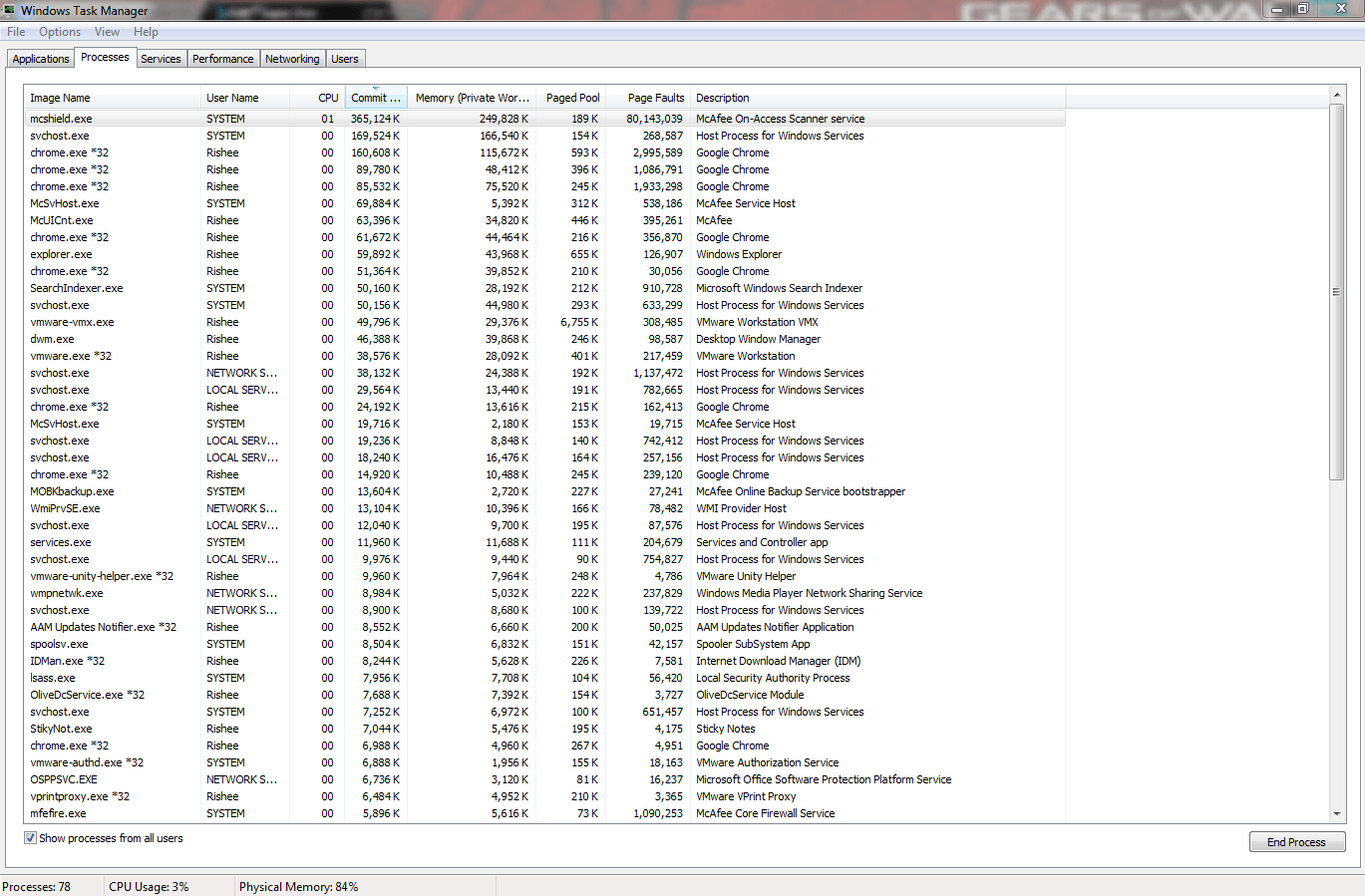Select the McUICnt.exe process
The width and height of the screenshot is (1365, 896).
click(544, 220)
